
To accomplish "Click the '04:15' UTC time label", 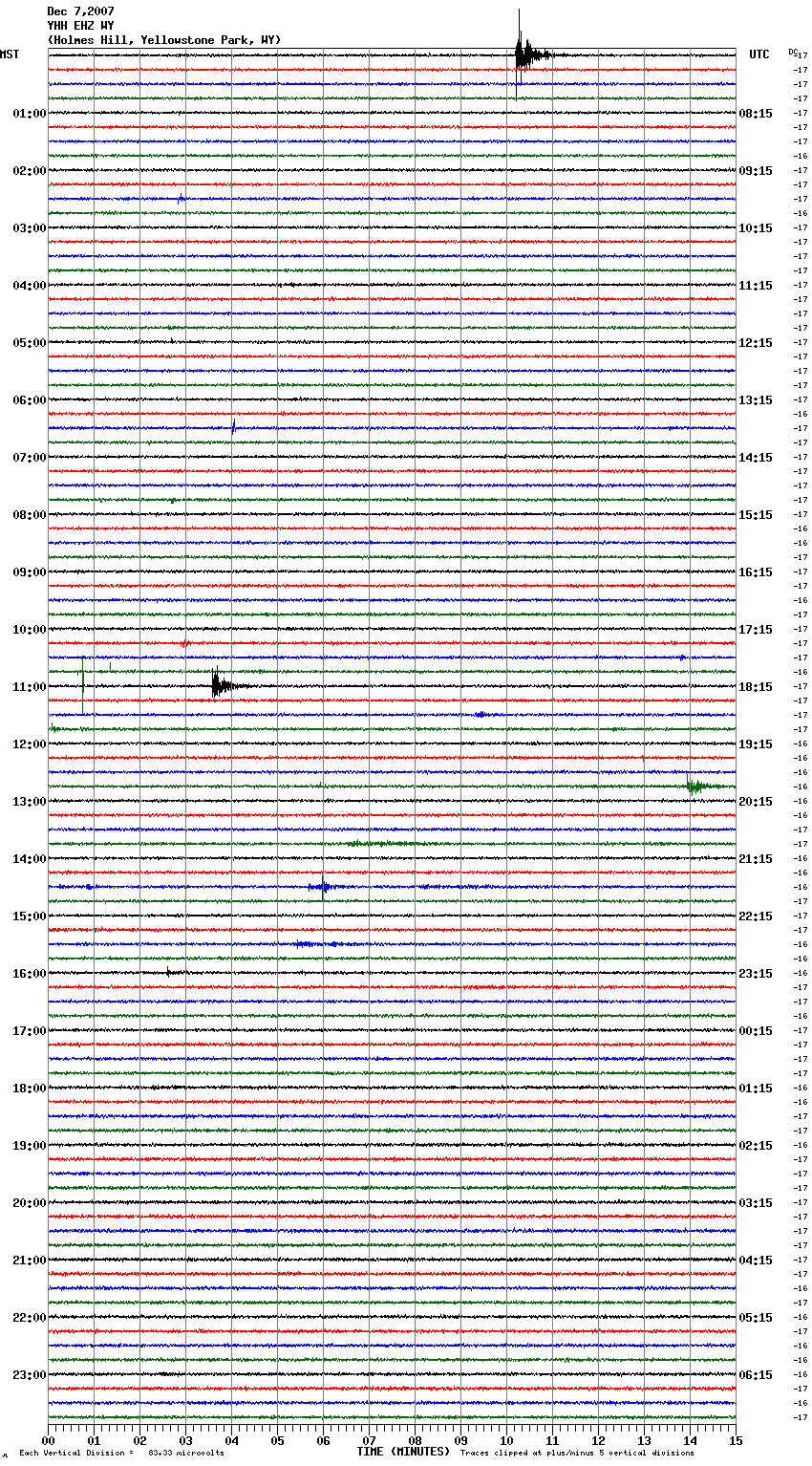I will click(756, 1261).
